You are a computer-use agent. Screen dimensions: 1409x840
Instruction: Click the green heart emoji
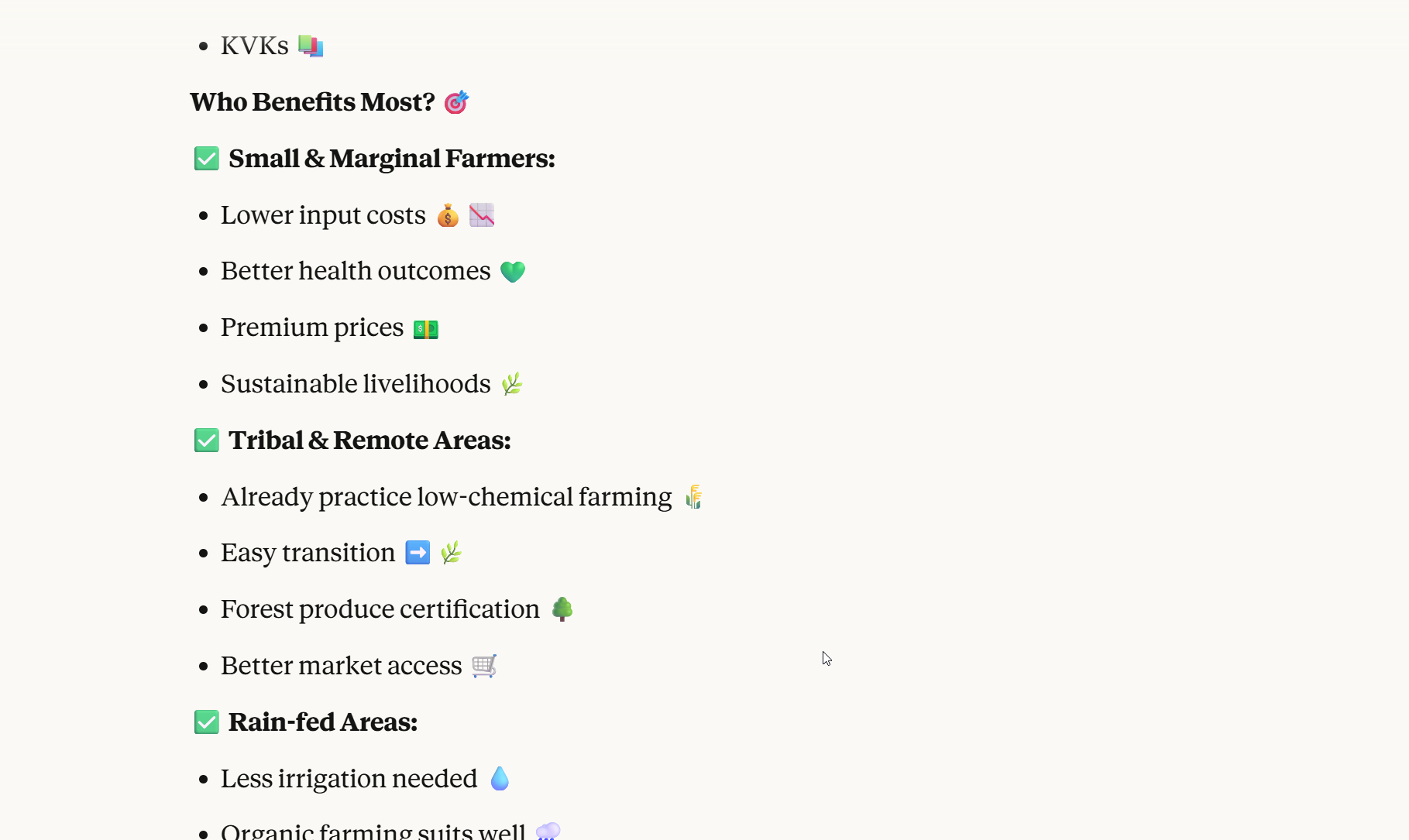[x=513, y=272]
